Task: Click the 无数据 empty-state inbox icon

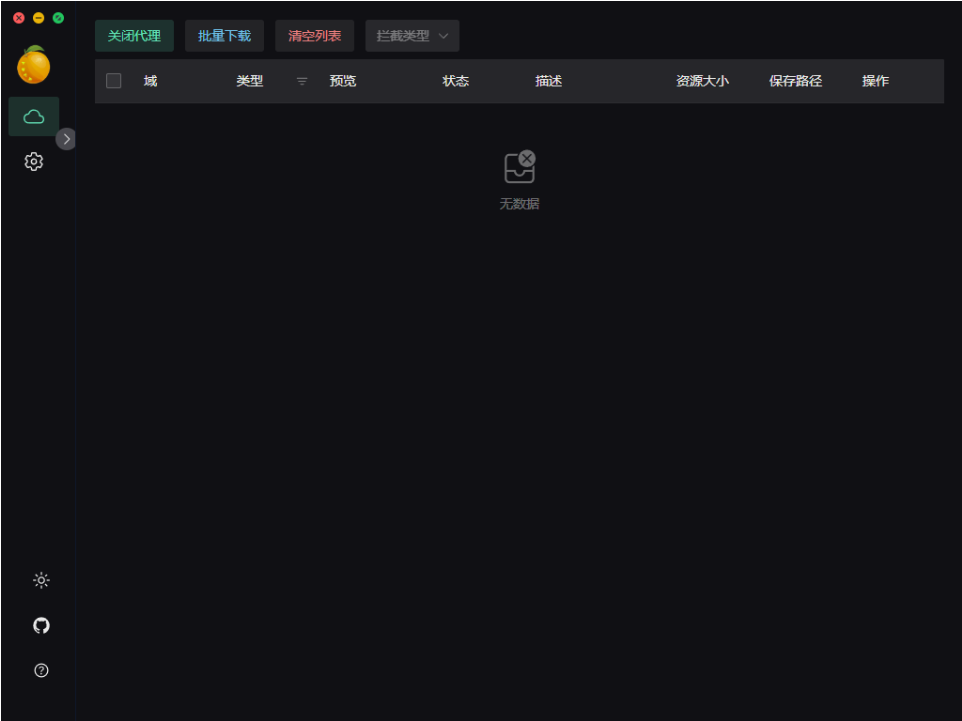Action: [x=519, y=166]
